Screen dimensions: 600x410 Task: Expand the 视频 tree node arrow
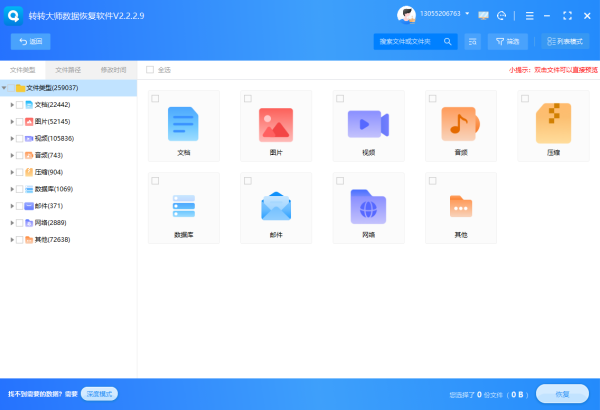(x=11, y=138)
